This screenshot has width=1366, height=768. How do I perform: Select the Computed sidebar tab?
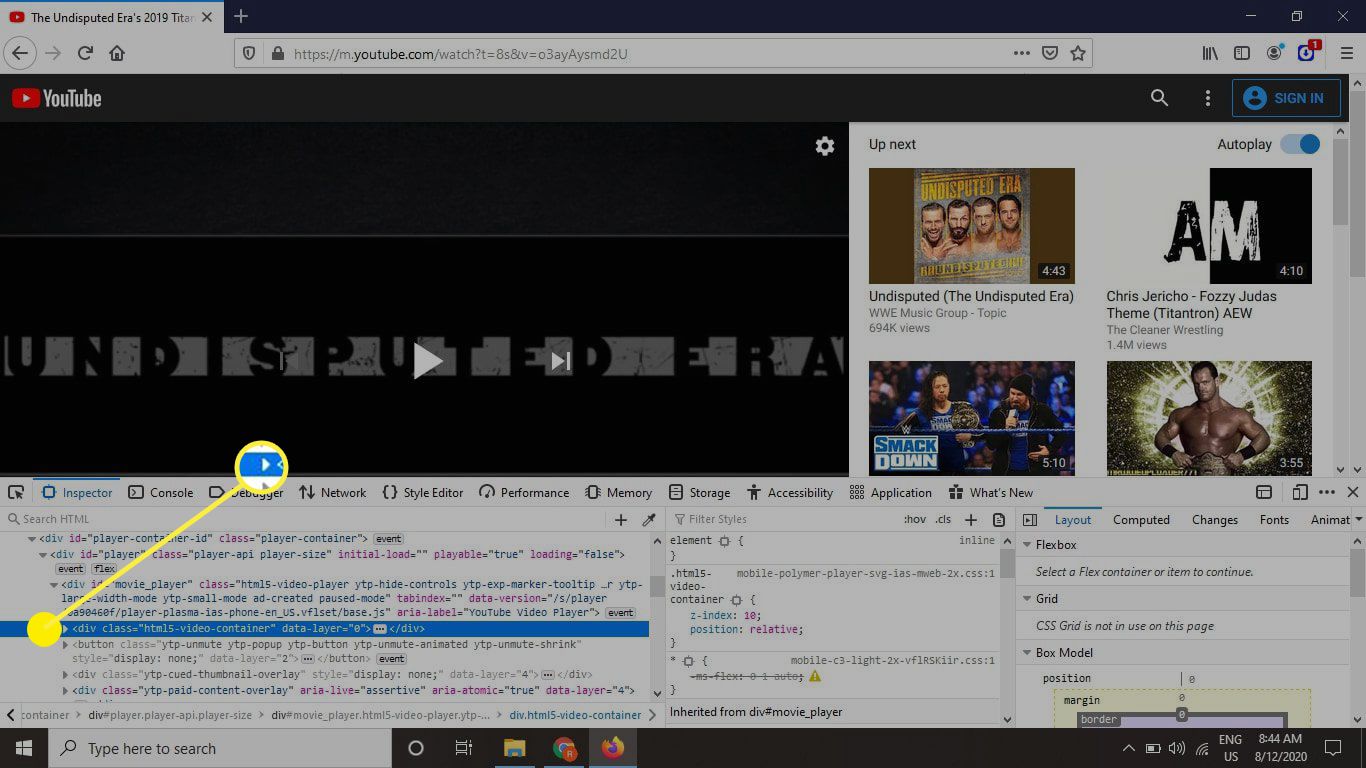[x=1141, y=520]
